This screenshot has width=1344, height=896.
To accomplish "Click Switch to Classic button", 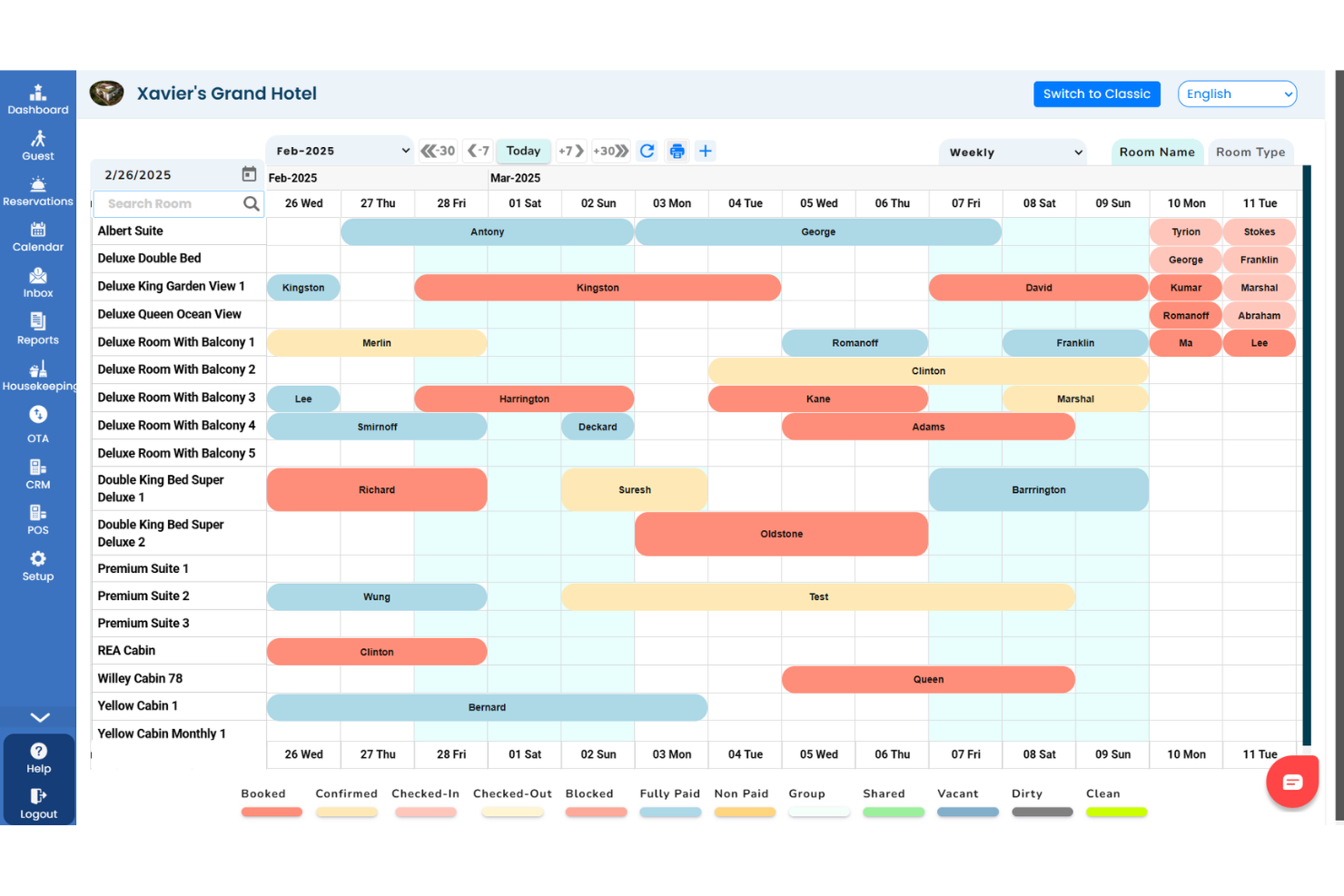I will click(1097, 94).
